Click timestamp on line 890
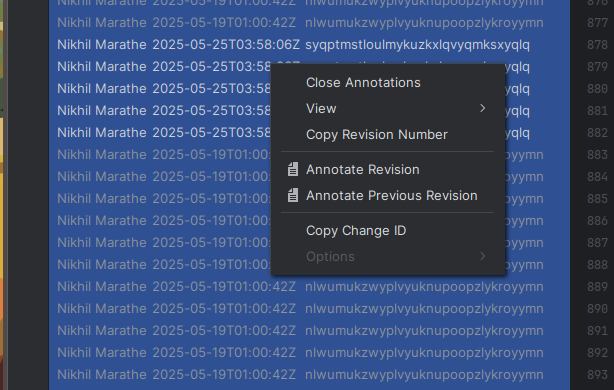The image size is (614, 390). [x=224, y=309]
